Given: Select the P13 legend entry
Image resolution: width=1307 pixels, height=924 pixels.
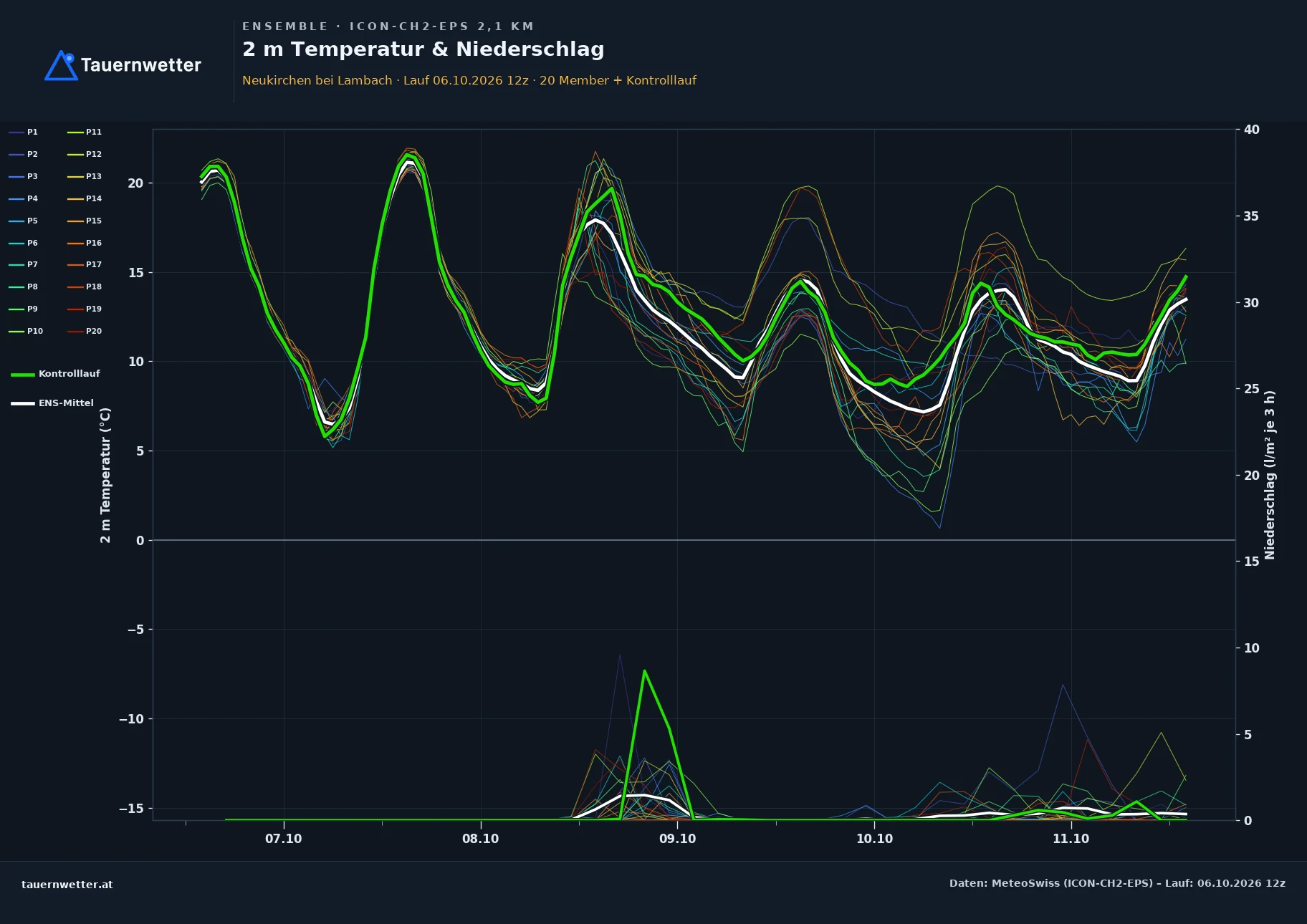Looking at the screenshot, I should pos(85,177).
